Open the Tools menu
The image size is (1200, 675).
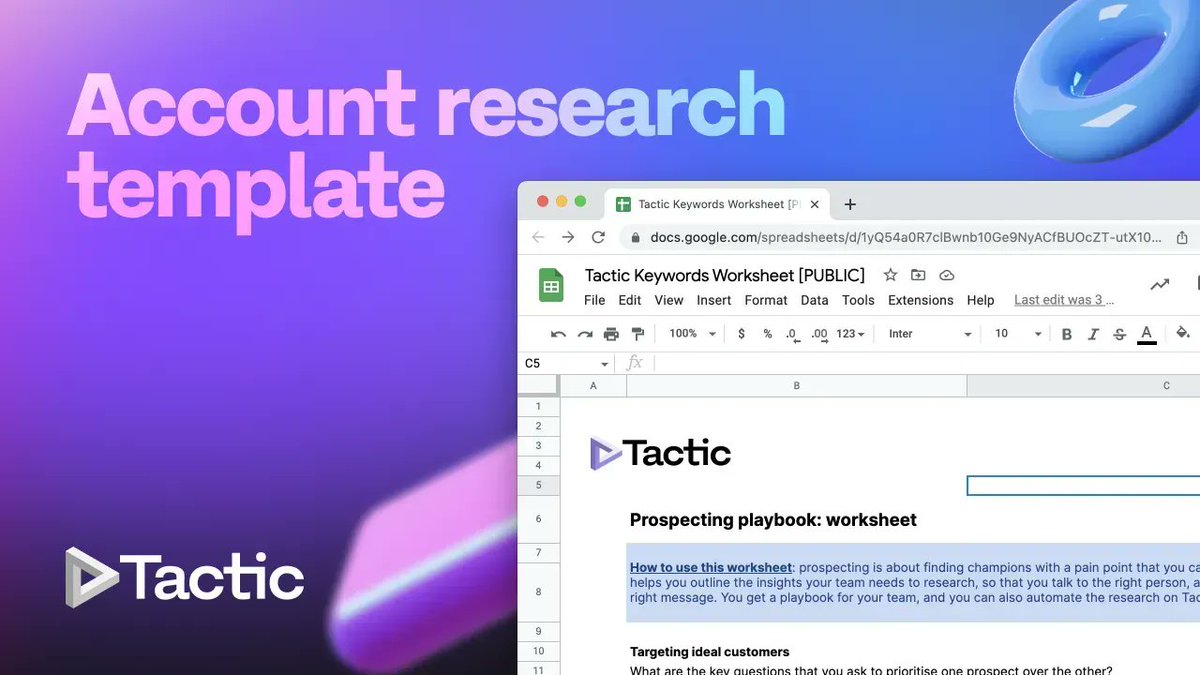click(858, 300)
